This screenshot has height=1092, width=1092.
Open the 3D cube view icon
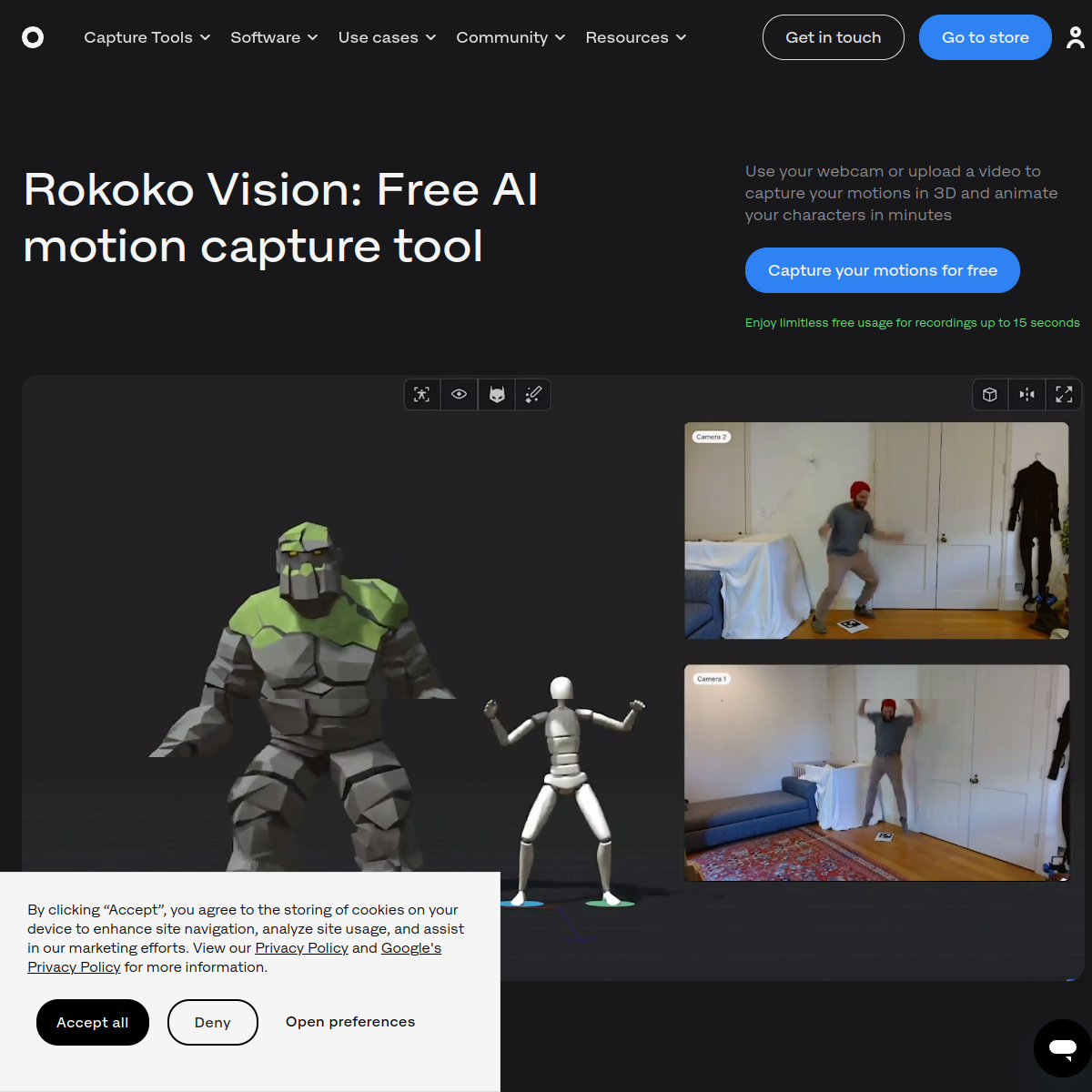[x=989, y=394]
